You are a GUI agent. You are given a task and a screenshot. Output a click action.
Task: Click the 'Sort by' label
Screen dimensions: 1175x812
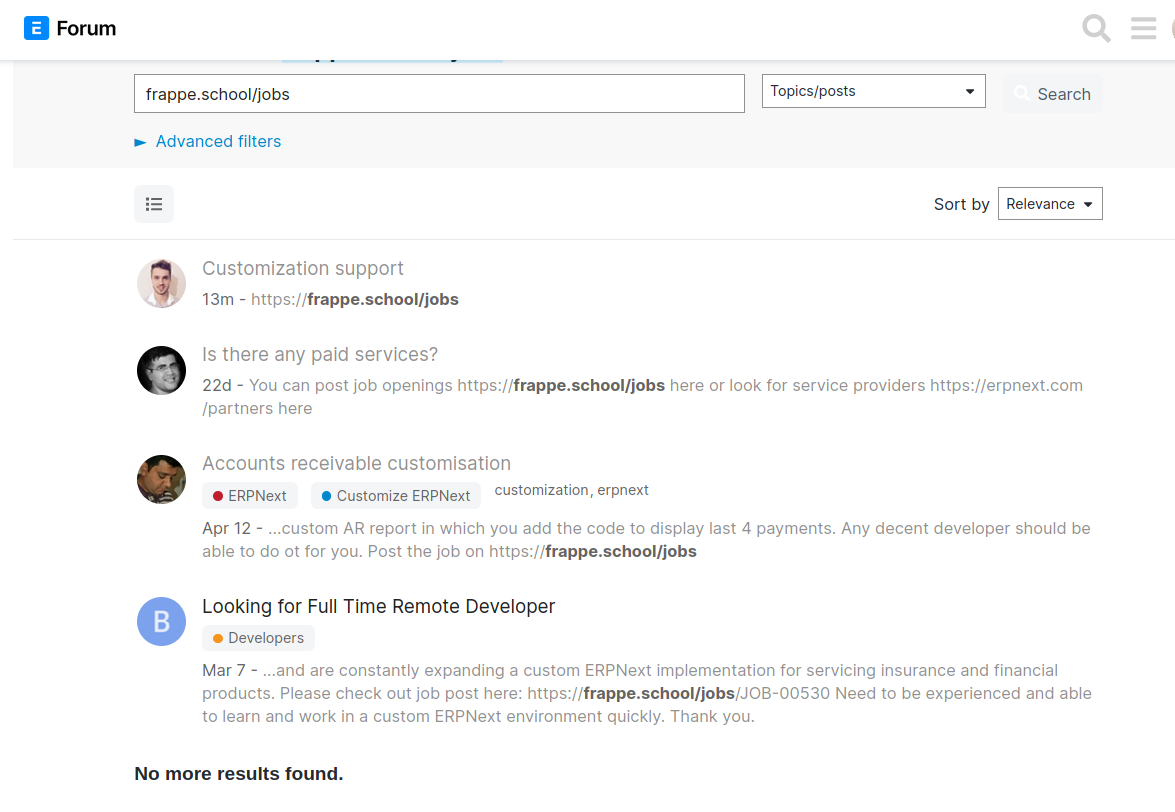961,204
